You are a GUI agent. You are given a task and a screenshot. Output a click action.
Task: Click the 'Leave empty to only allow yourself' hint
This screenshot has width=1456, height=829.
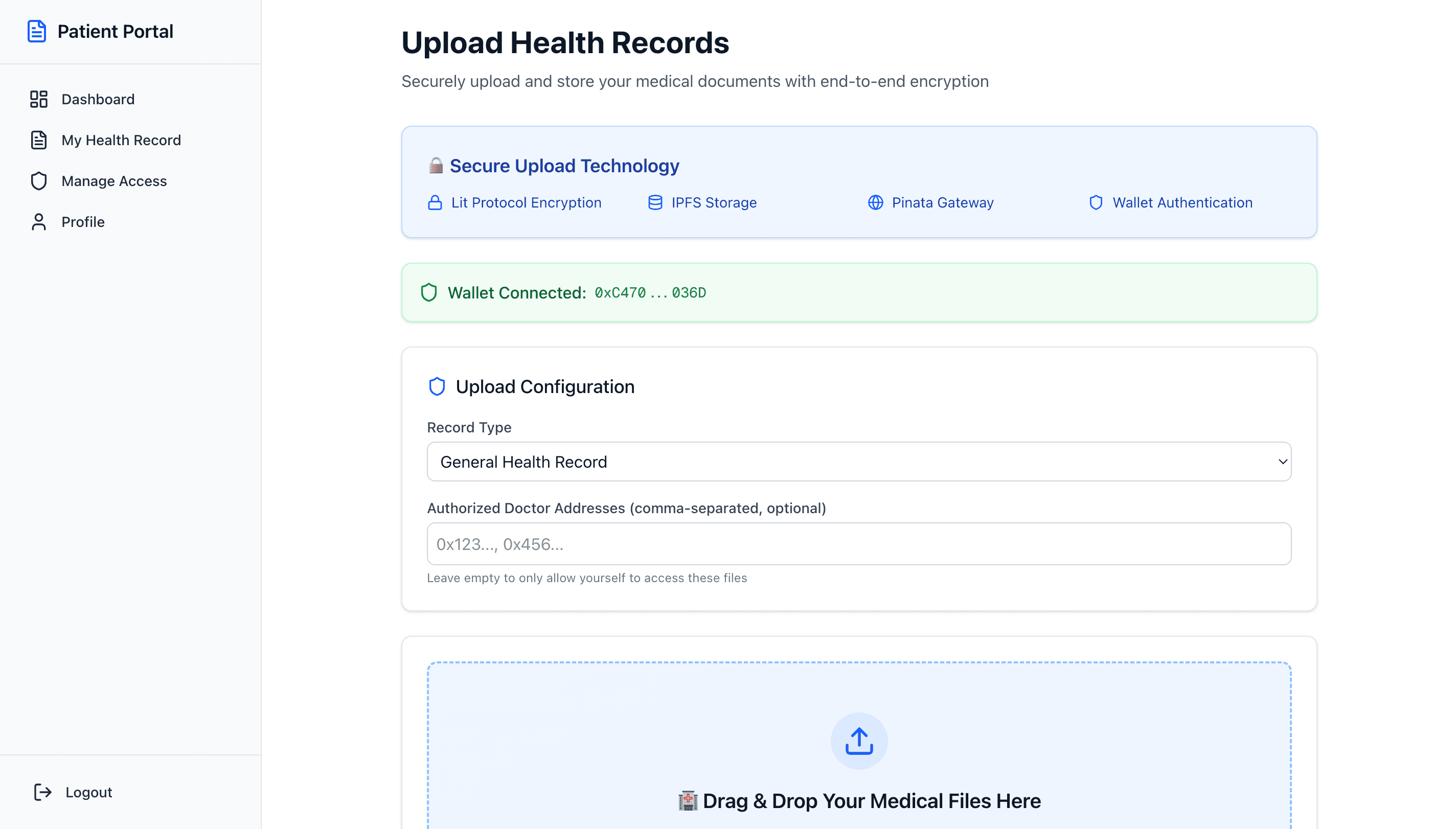pyautogui.click(x=586, y=578)
